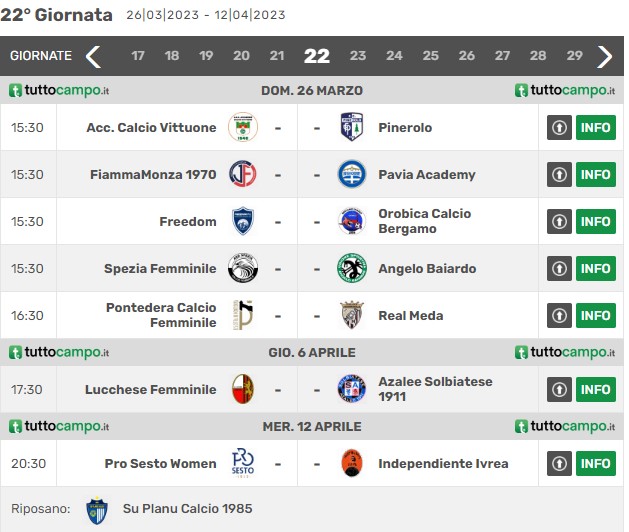Viewport: 629px width, 532px height.
Task: Click up-arrow icon for the Freedom match
Action: [559, 221]
